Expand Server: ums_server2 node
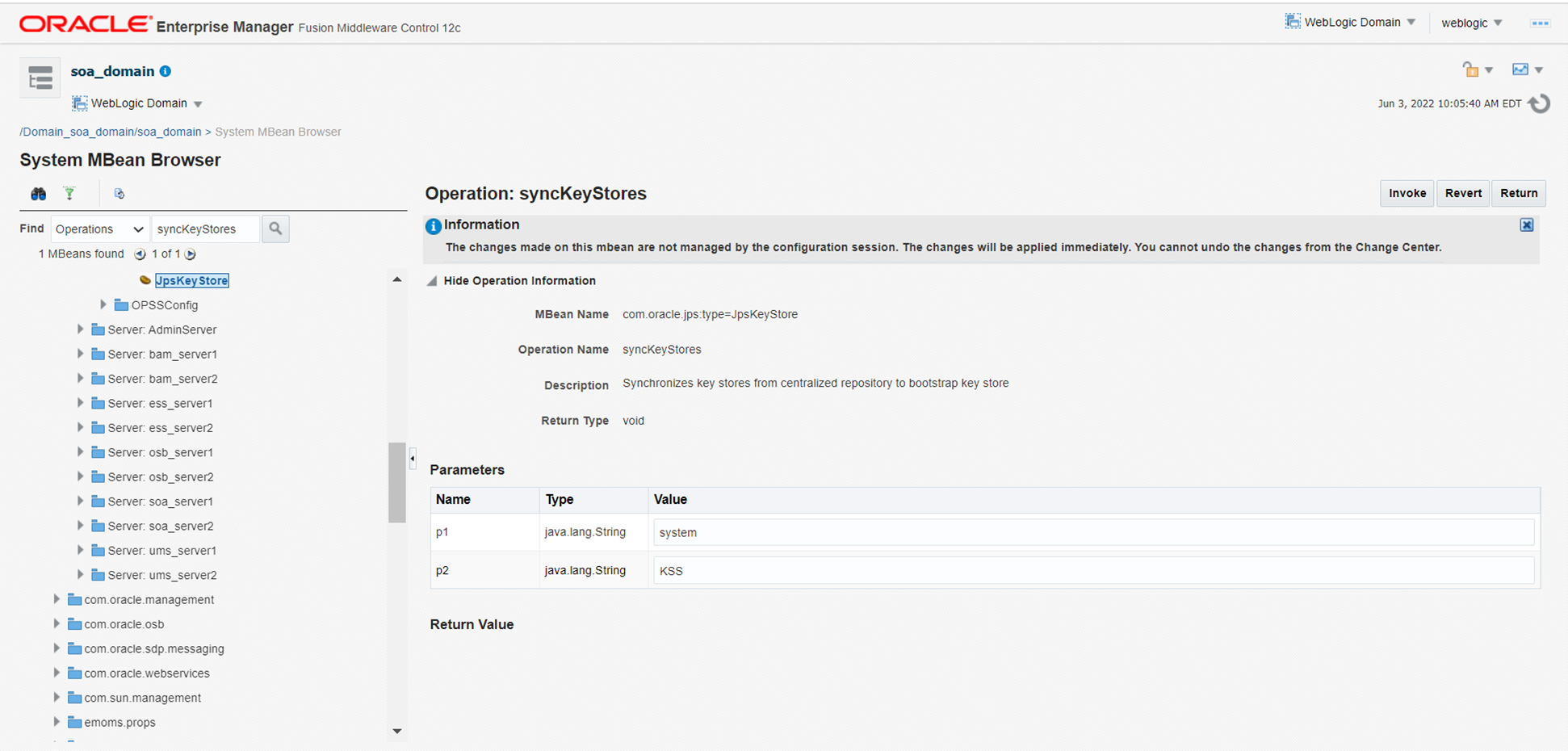Image resolution: width=1568 pixels, height=751 pixels. pyautogui.click(x=80, y=574)
